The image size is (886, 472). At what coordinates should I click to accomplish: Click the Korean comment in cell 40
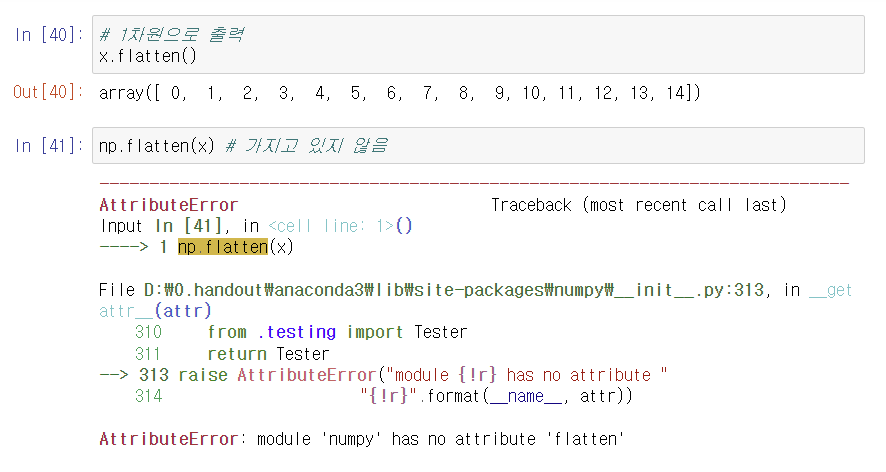(x=172, y=34)
